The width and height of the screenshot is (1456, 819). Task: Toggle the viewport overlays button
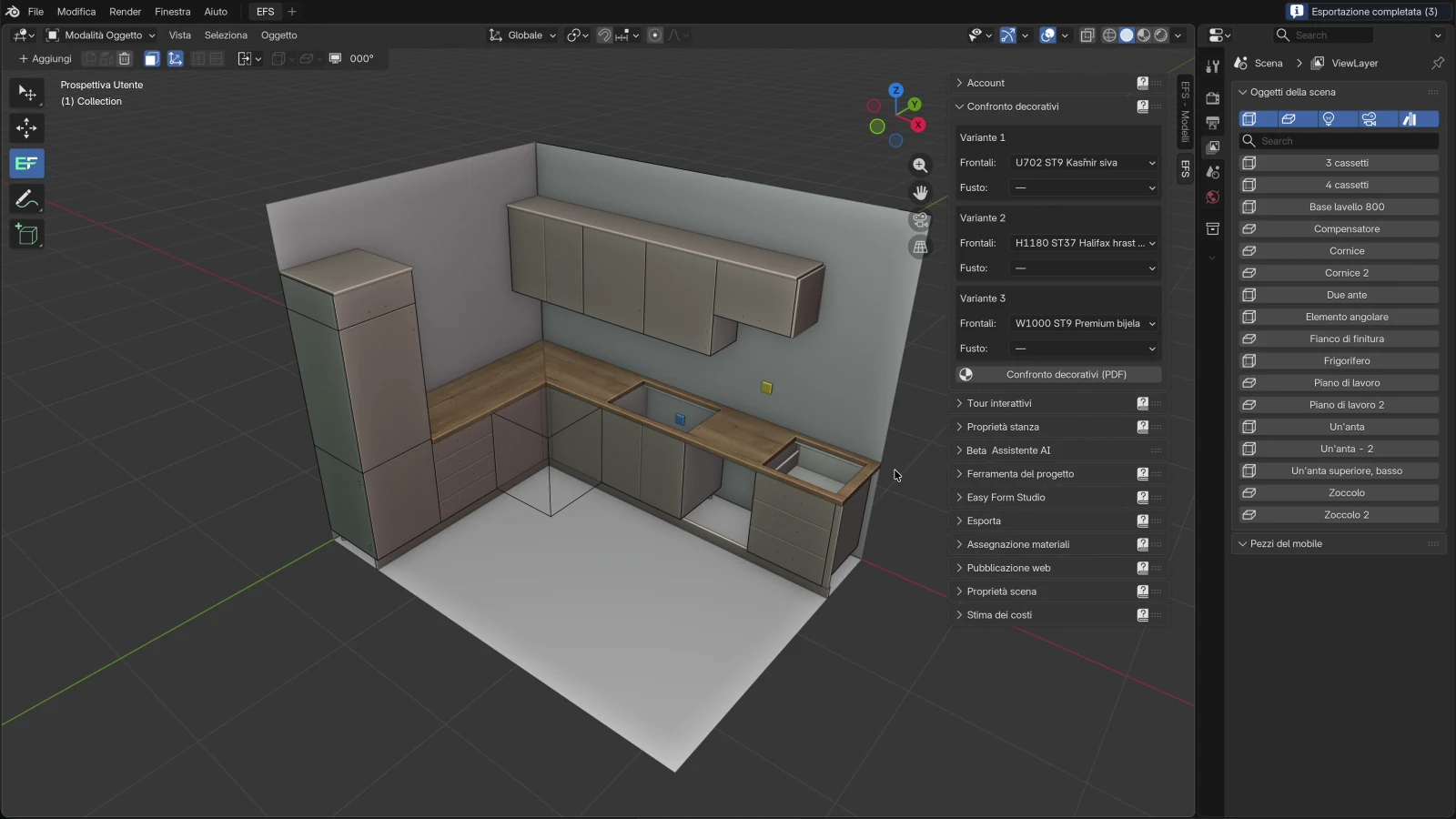[1048, 35]
